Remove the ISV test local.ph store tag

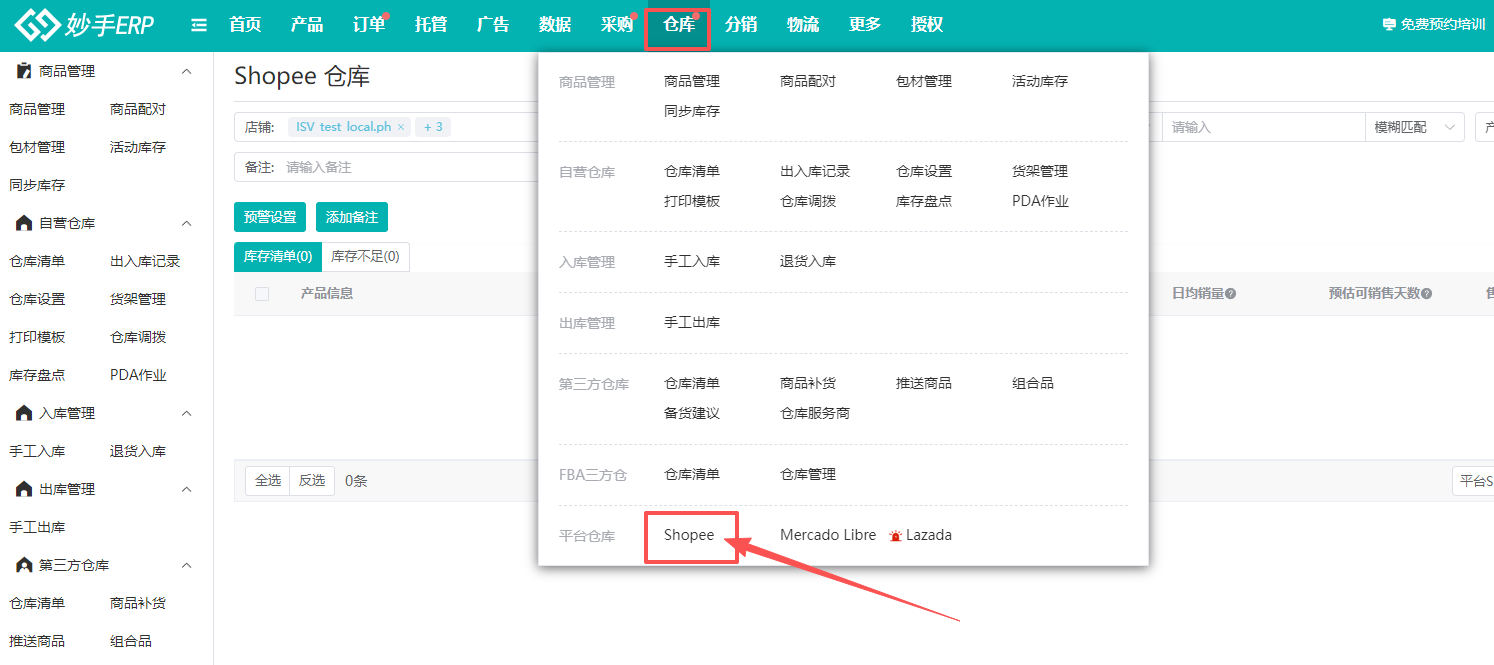point(401,127)
